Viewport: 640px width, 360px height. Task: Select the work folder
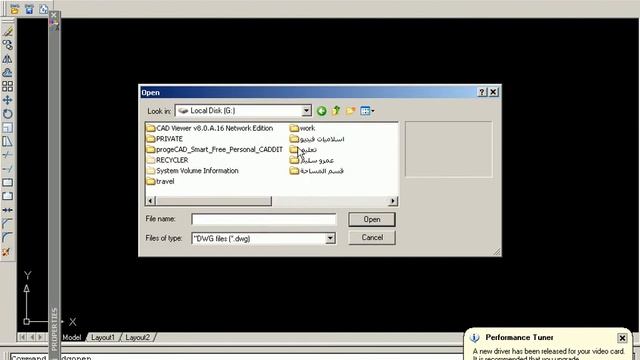[302, 128]
